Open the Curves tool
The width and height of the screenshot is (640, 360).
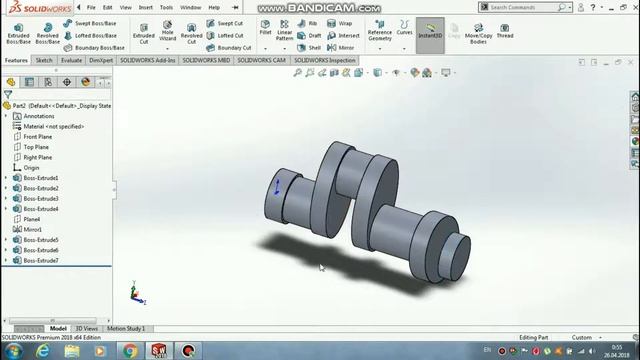(404, 27)
